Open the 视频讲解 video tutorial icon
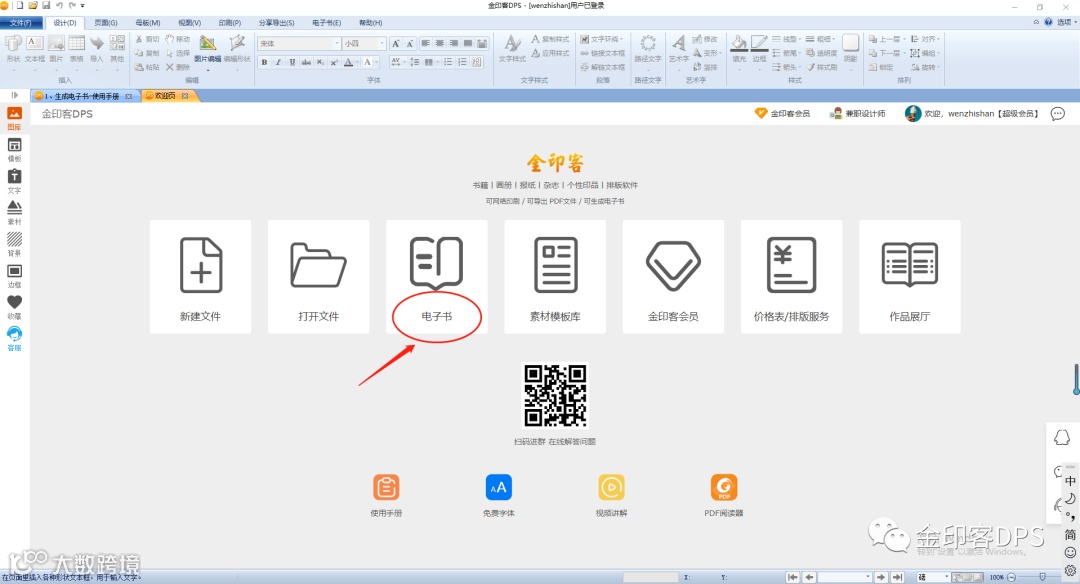 point(612,494)
